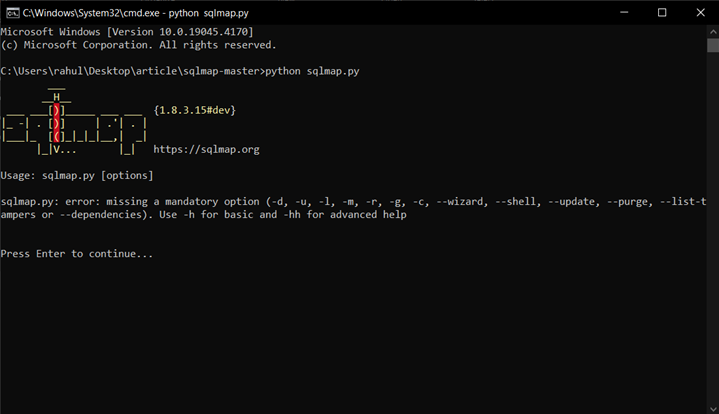Click the 'python sqlmap.py' command text

point(311,71)
